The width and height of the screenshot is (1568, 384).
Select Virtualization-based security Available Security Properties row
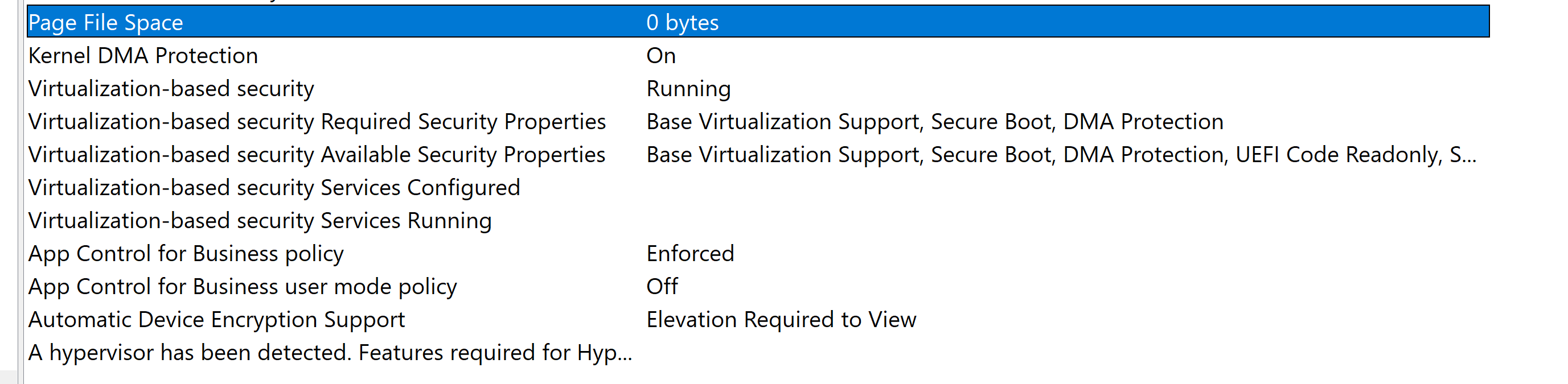point(758,155)
